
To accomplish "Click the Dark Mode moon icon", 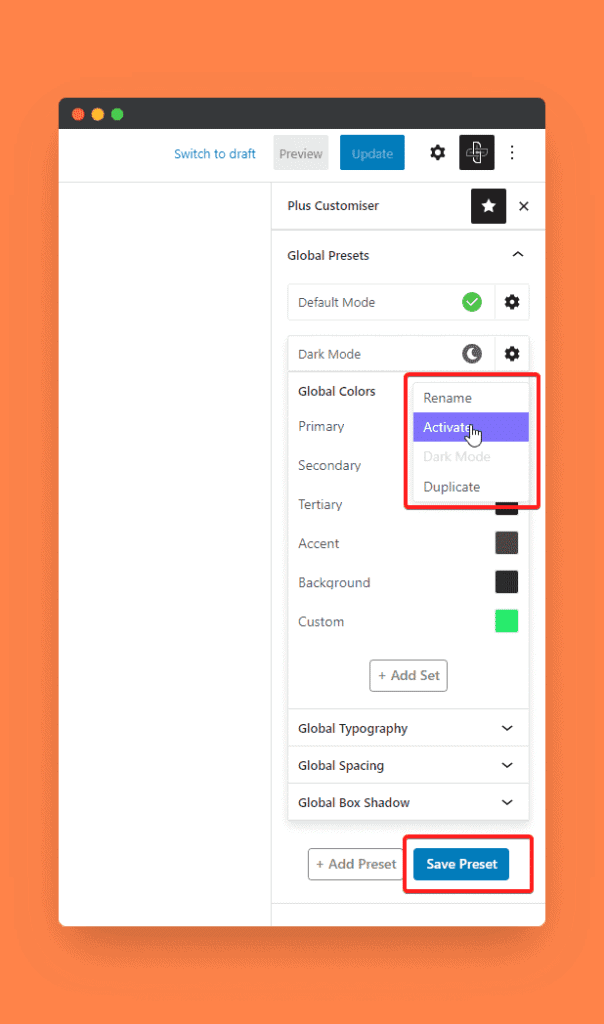I will 472,354.
